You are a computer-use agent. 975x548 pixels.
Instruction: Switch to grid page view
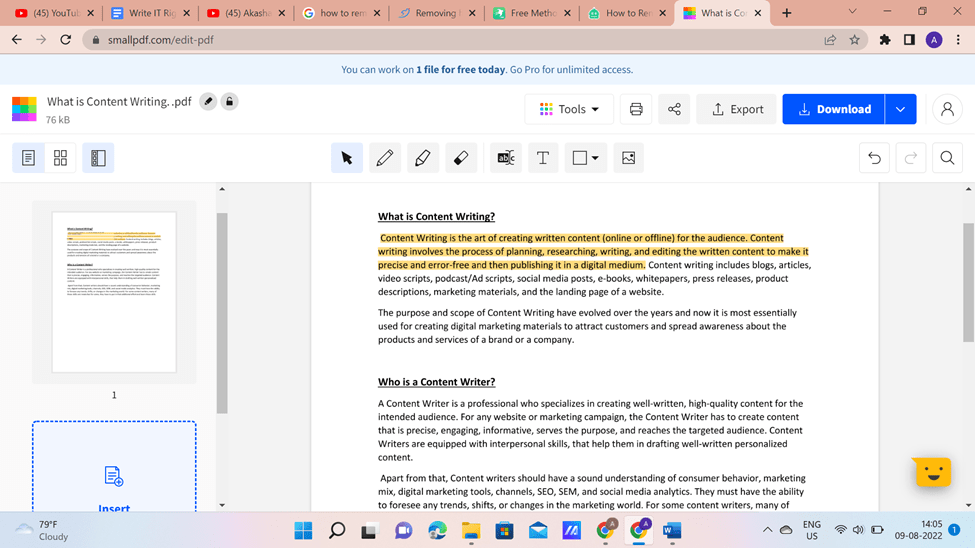coord(60,158)
